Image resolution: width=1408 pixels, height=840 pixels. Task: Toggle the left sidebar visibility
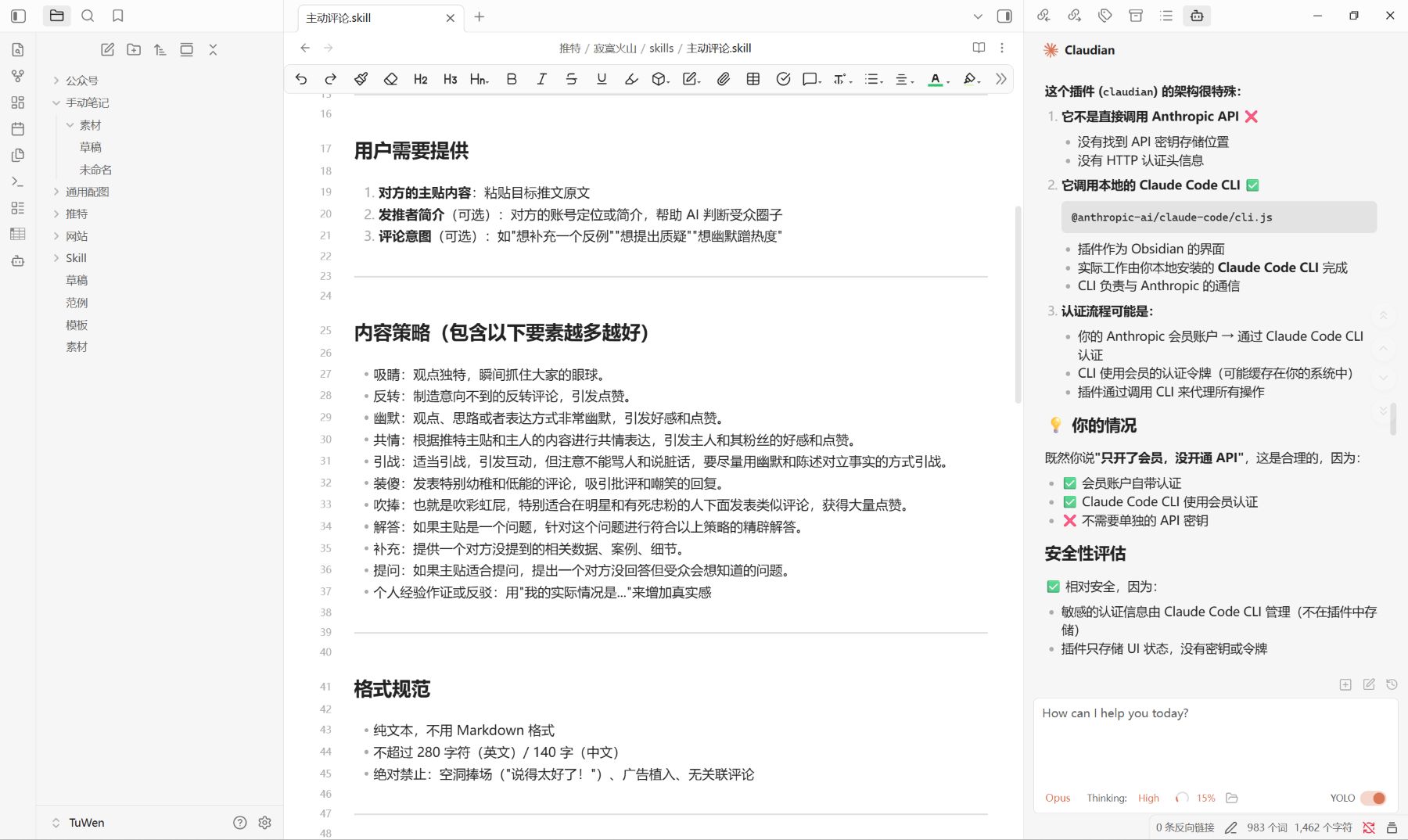click(x=17, y=16)
